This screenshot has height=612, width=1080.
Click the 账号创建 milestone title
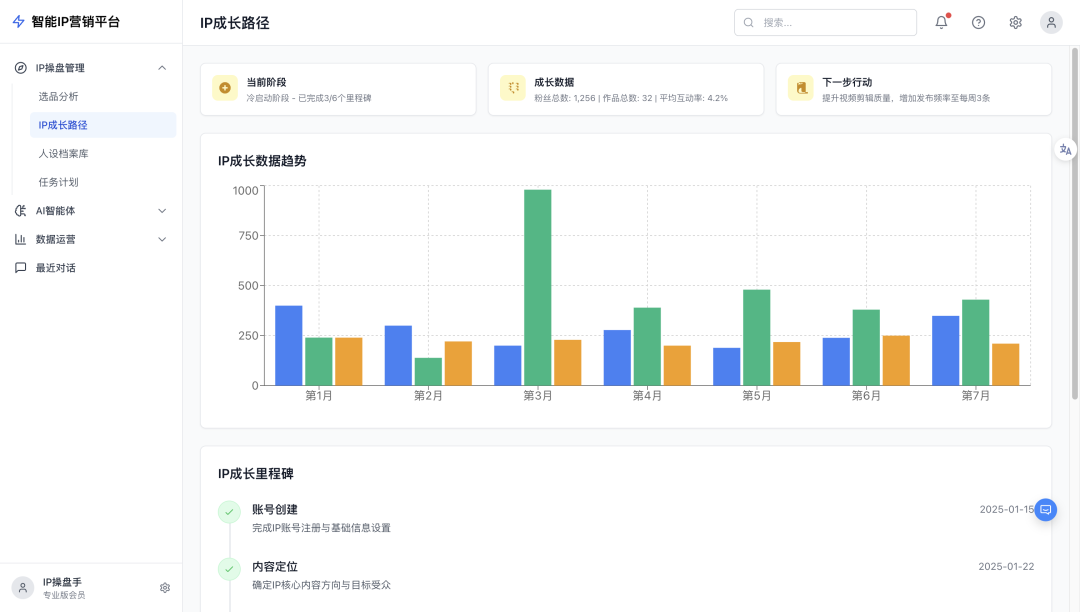[x=275, y=509]
